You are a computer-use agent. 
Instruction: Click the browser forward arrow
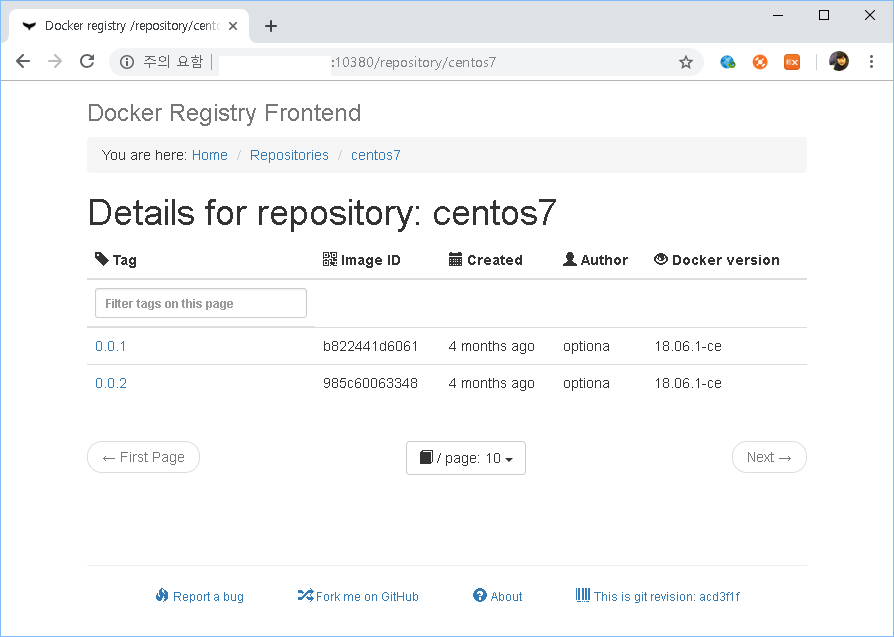55,61
